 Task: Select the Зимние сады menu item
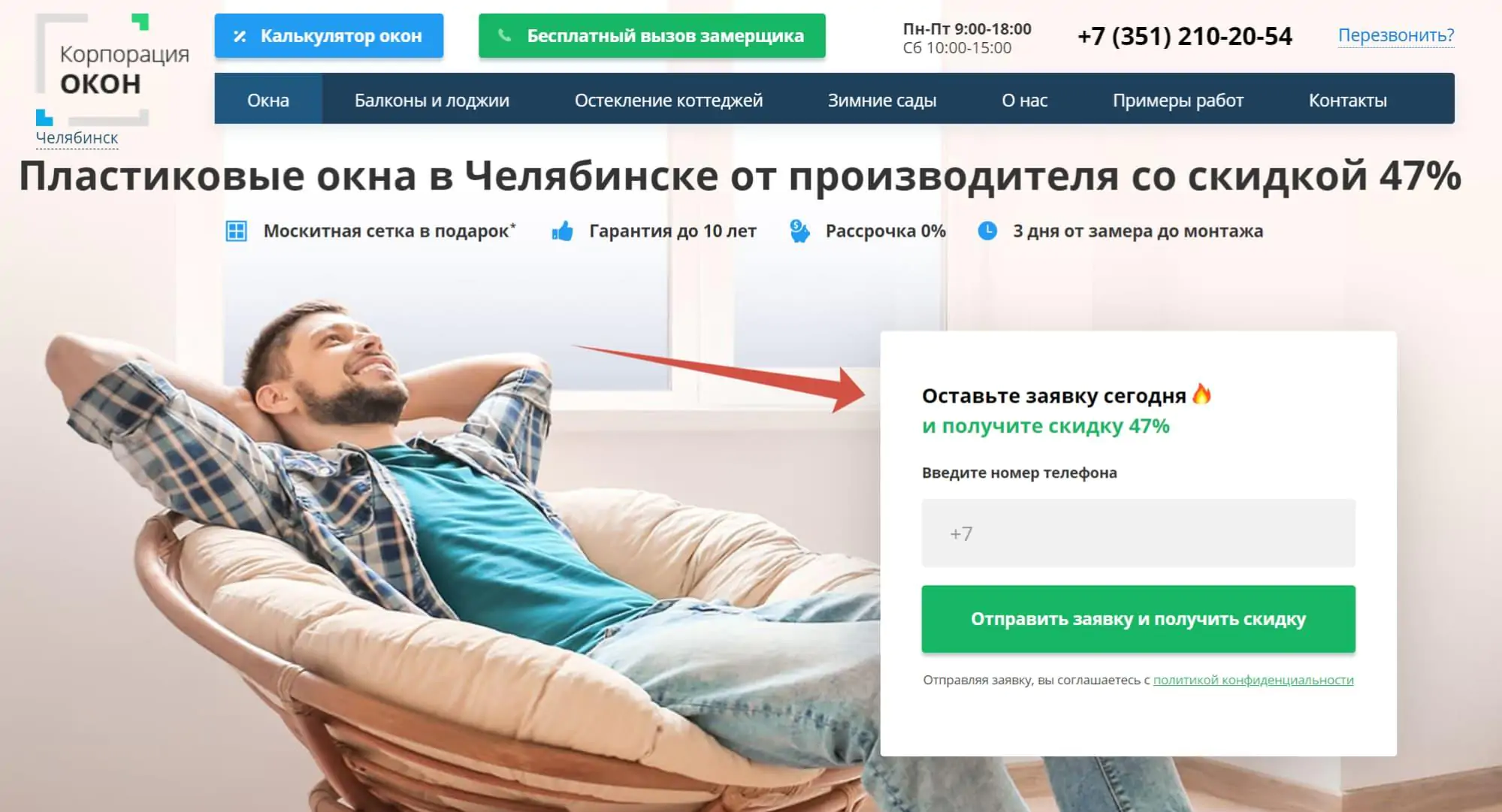coord(882,100)
